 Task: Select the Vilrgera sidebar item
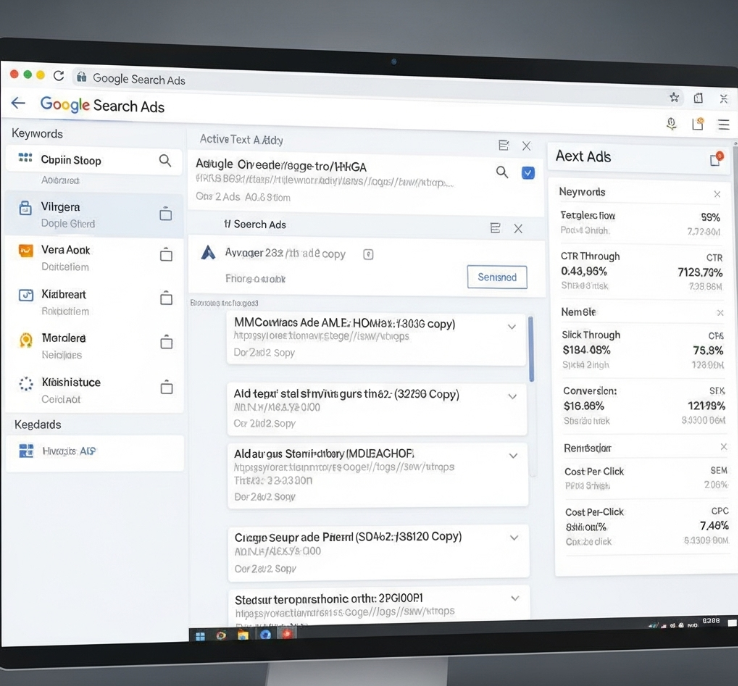(x=94, y=214)
